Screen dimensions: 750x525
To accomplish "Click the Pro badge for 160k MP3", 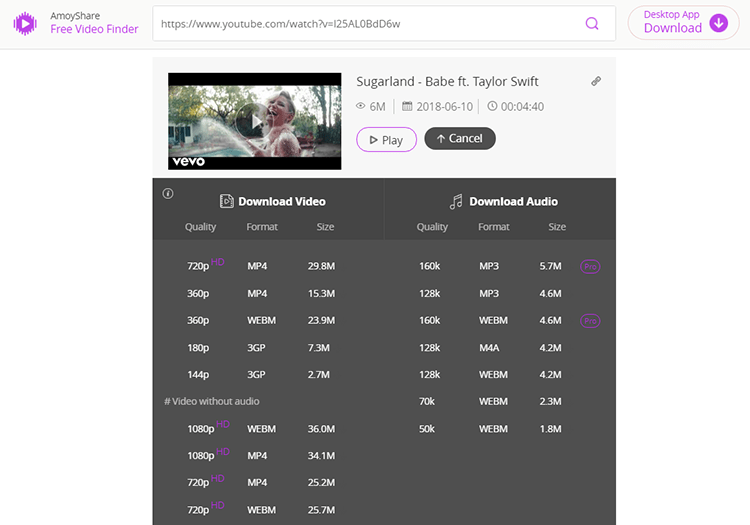I will click(x=590, y=266).
